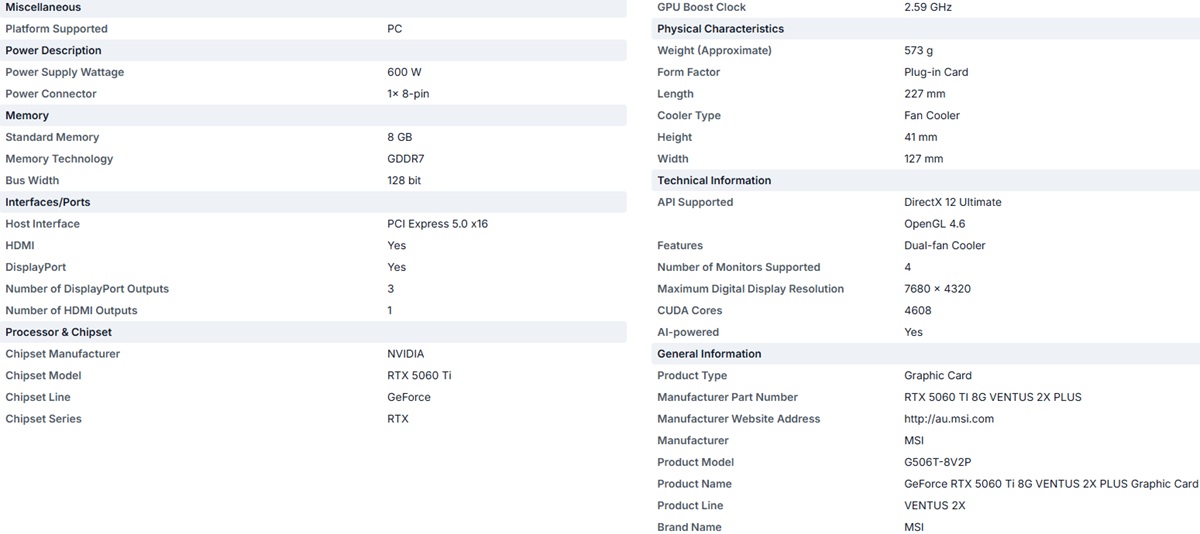
Task: Select the GDDR7 memory technology value
Action: pos(404,159)
